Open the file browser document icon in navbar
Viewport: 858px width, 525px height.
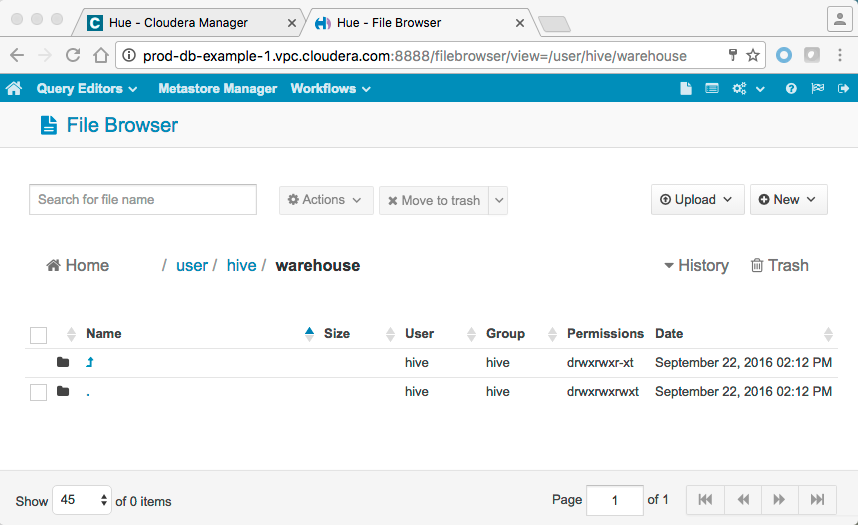click(686, 89)
